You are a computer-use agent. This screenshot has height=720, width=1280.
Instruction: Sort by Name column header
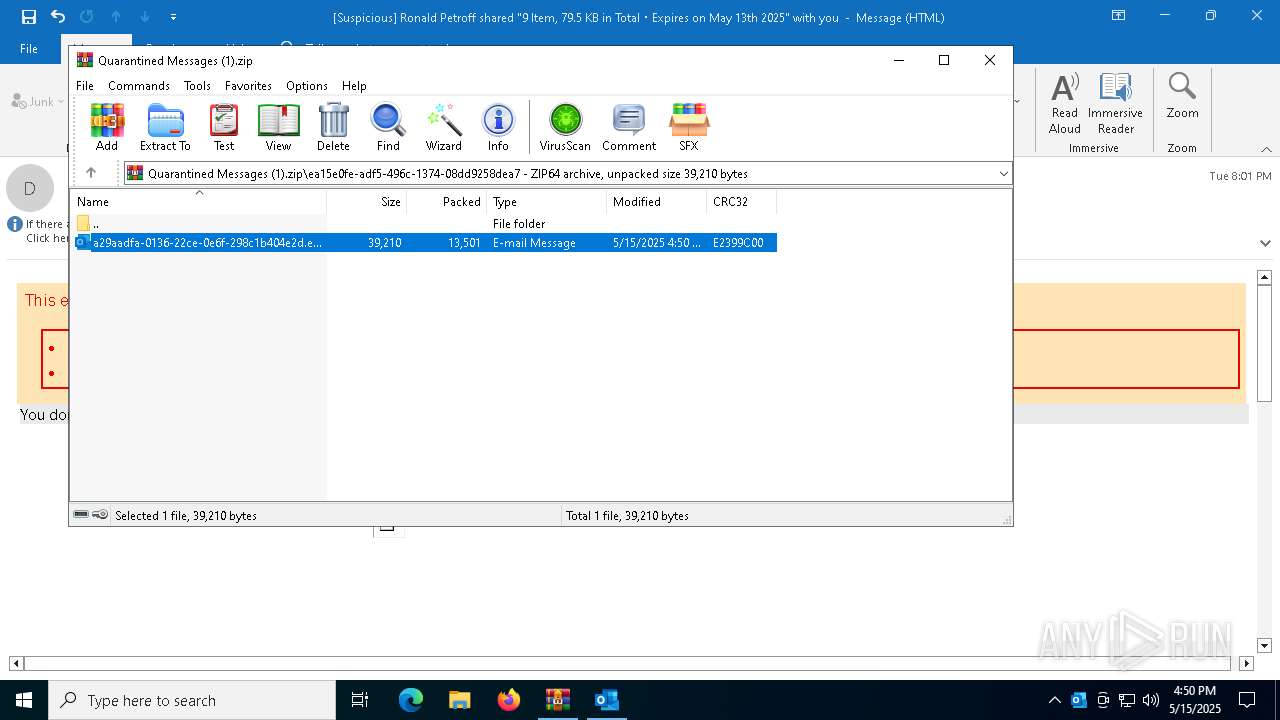(x=198, y=201)
